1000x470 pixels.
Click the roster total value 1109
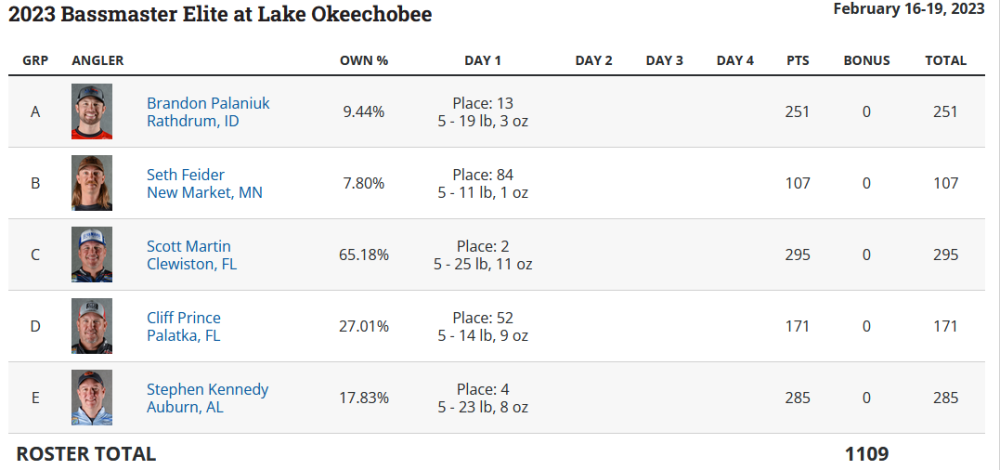(867, 454)
